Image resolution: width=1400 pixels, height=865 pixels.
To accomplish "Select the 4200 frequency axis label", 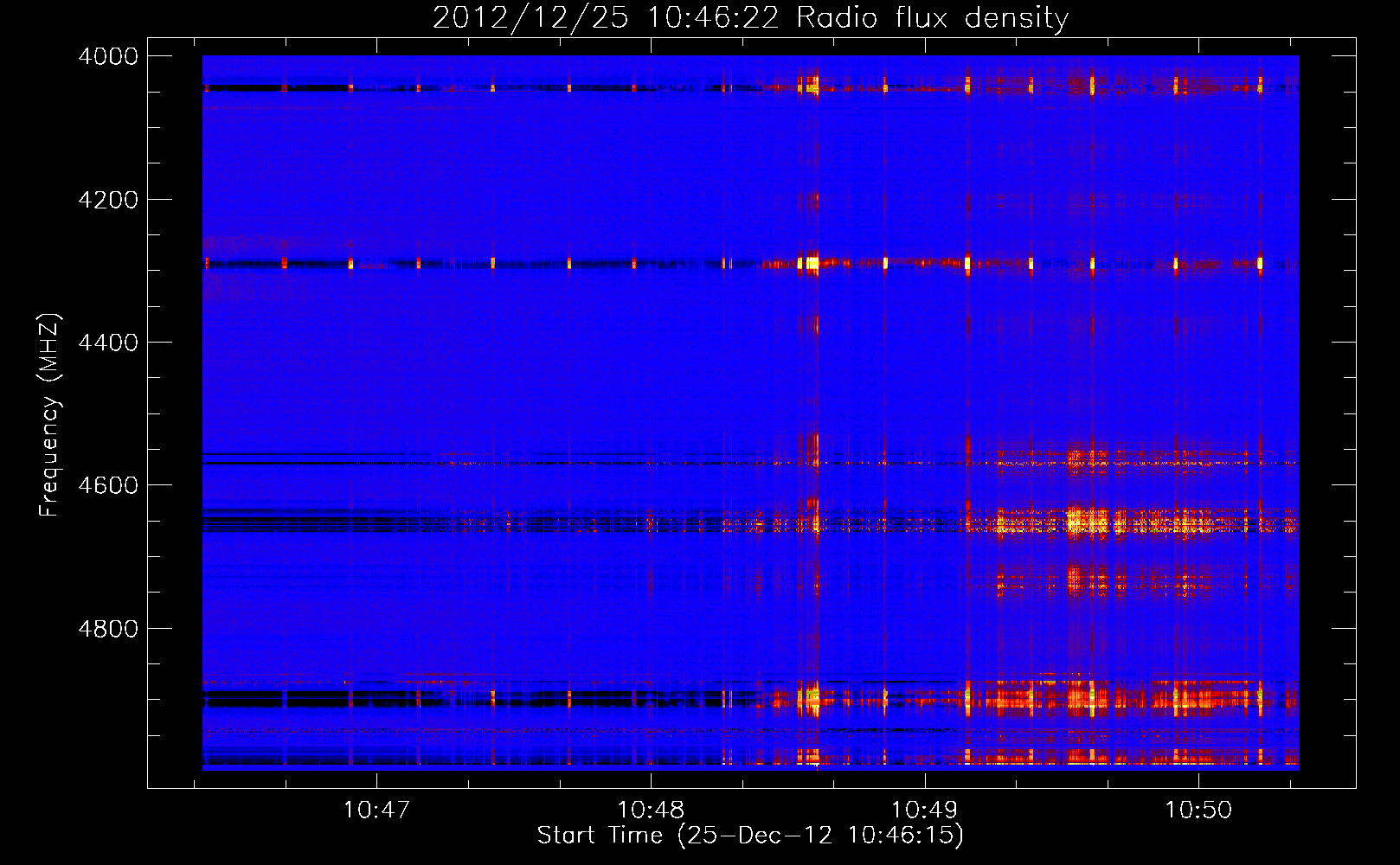I will (x=108, y=200).
